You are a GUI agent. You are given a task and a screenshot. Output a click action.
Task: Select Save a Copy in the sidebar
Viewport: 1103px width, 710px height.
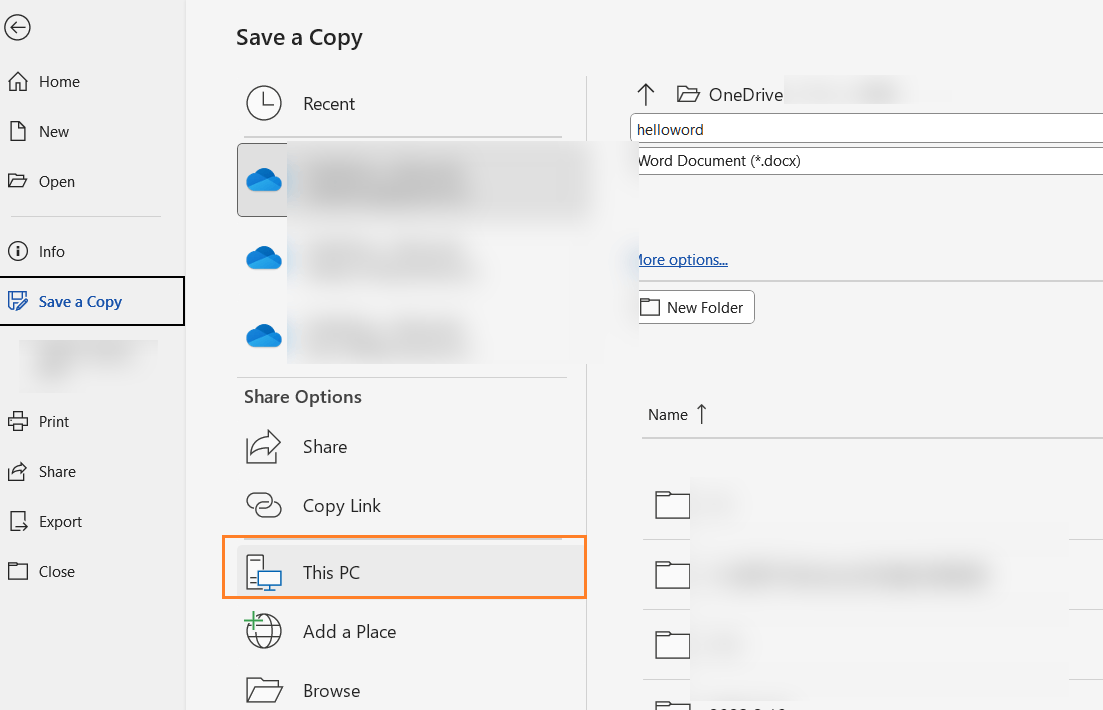click(78, 300)
